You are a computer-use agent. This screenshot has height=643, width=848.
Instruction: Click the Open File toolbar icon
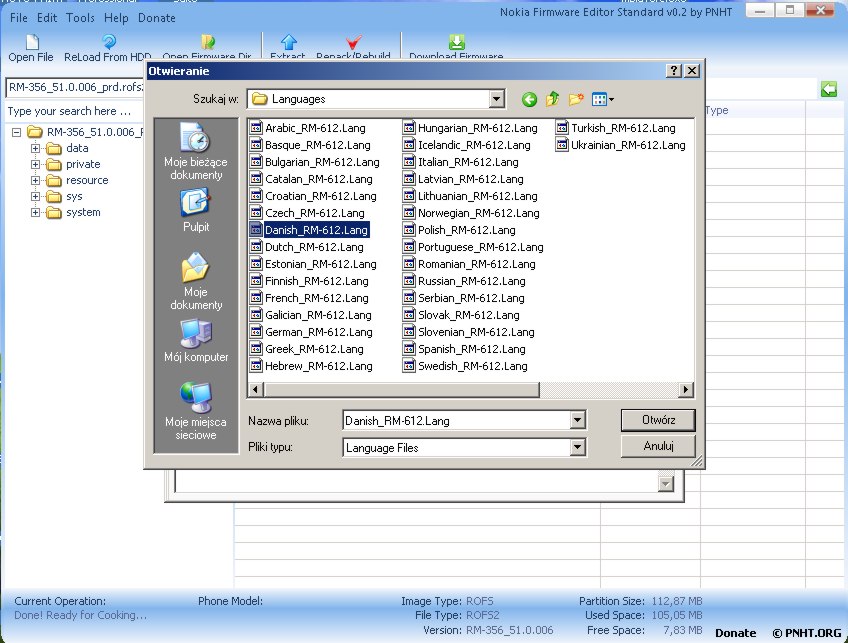(x=32, y=42)
